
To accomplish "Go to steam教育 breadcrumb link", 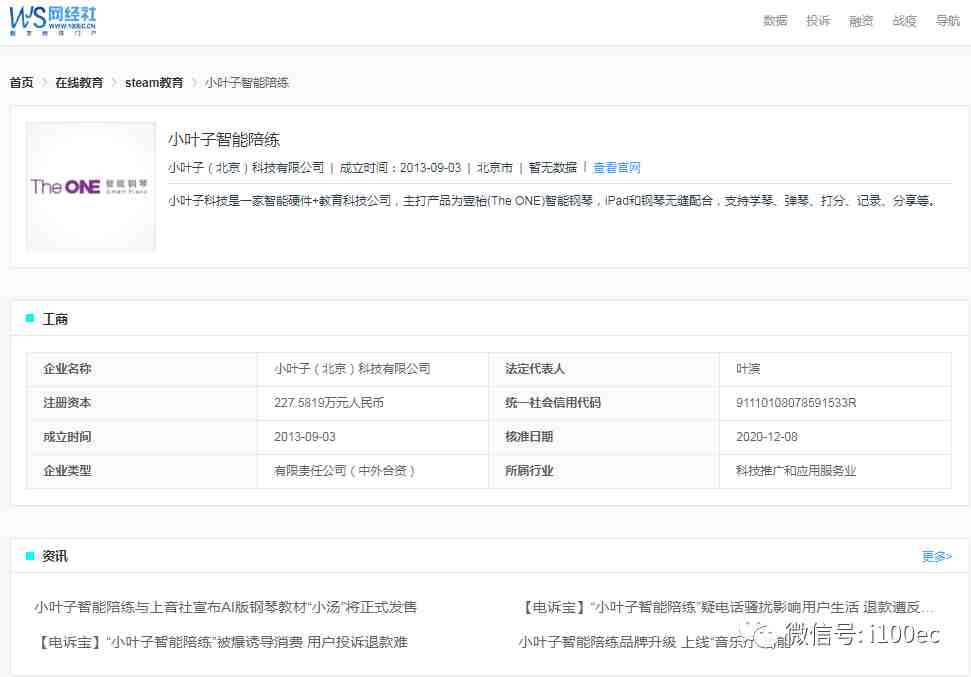I will [154, 82].
